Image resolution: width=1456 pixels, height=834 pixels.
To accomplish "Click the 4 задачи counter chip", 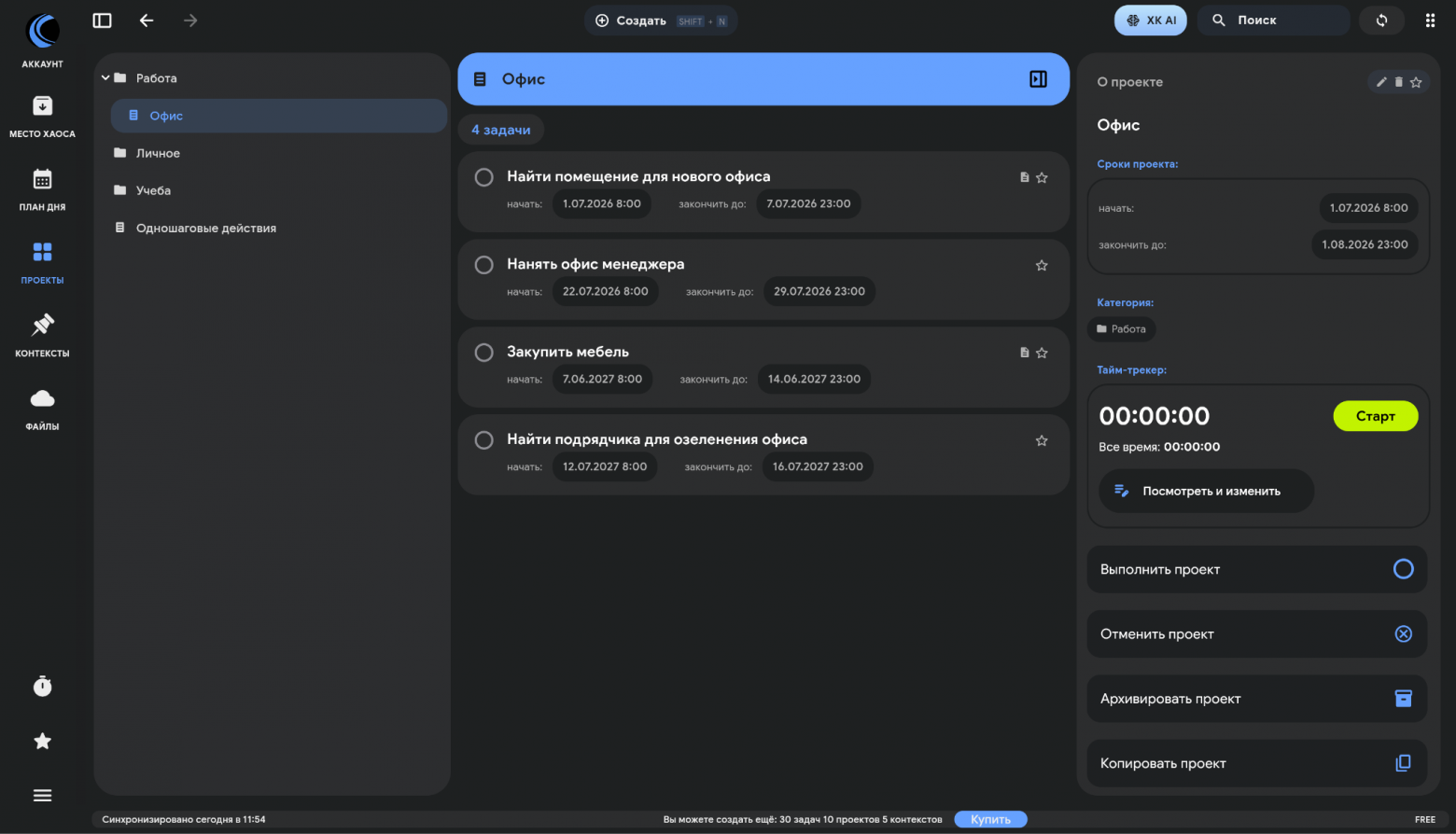I will (500, 130).
